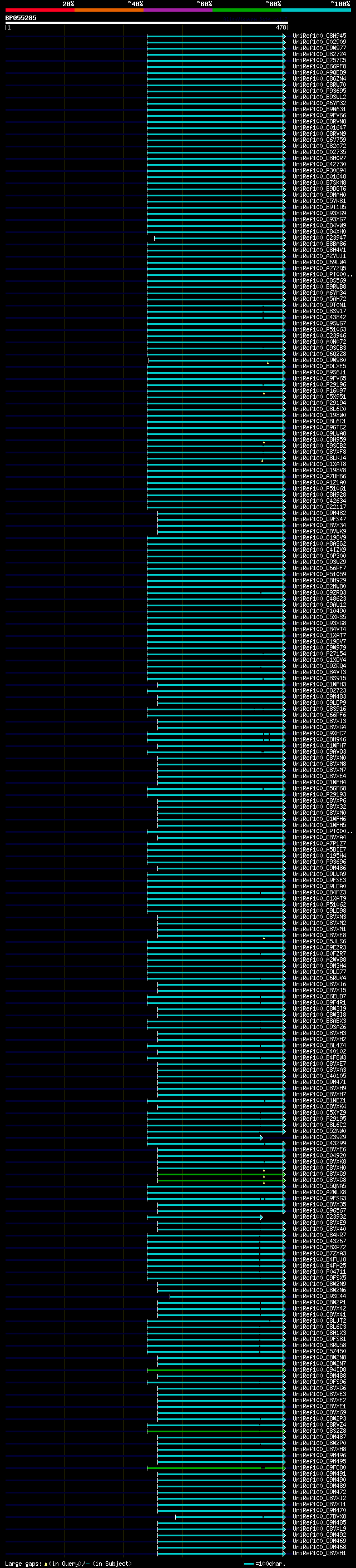Select the UniRef100_Q9AVQ3 label
The image size is (356, 1568).
click(x=319, y=752)
